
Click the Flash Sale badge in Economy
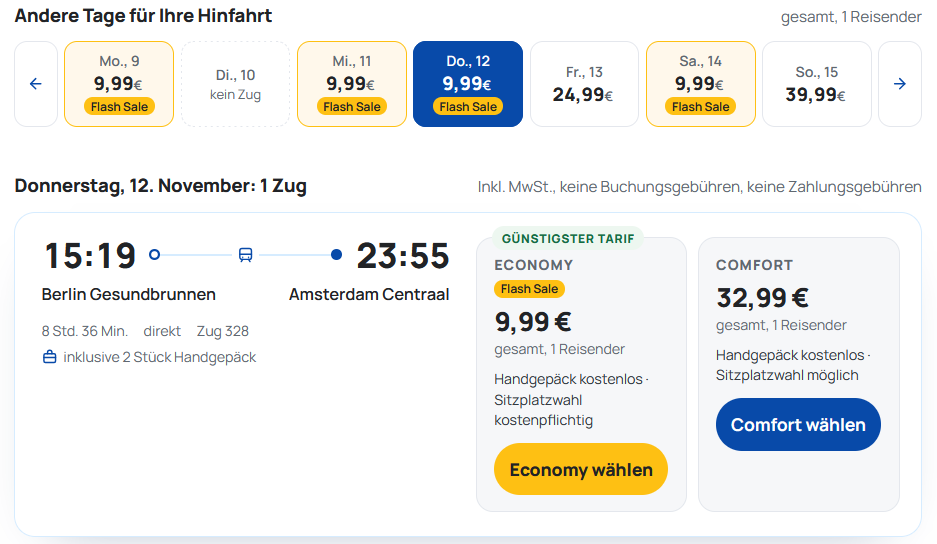[529, 289]
